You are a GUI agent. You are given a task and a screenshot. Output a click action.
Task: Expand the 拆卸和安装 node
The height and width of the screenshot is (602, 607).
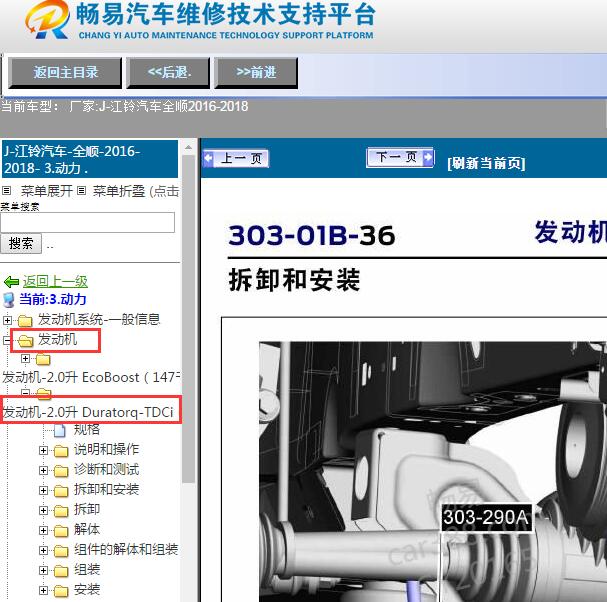coord(44,491)
